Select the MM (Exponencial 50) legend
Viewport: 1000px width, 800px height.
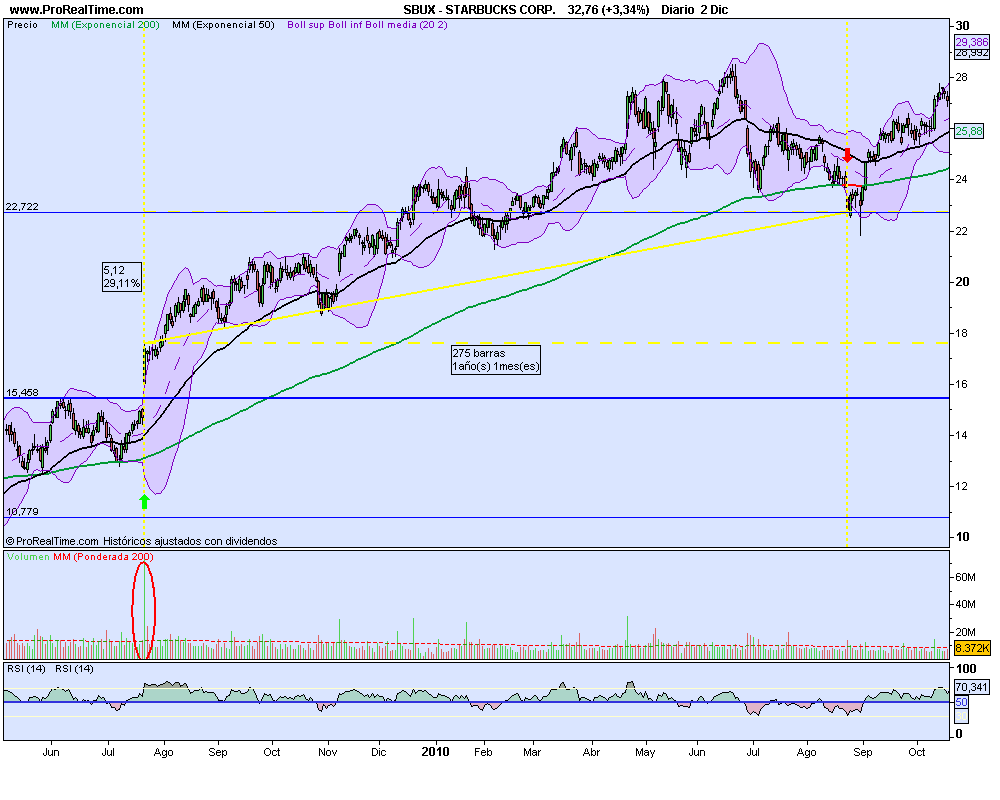(x=223, y=25)
